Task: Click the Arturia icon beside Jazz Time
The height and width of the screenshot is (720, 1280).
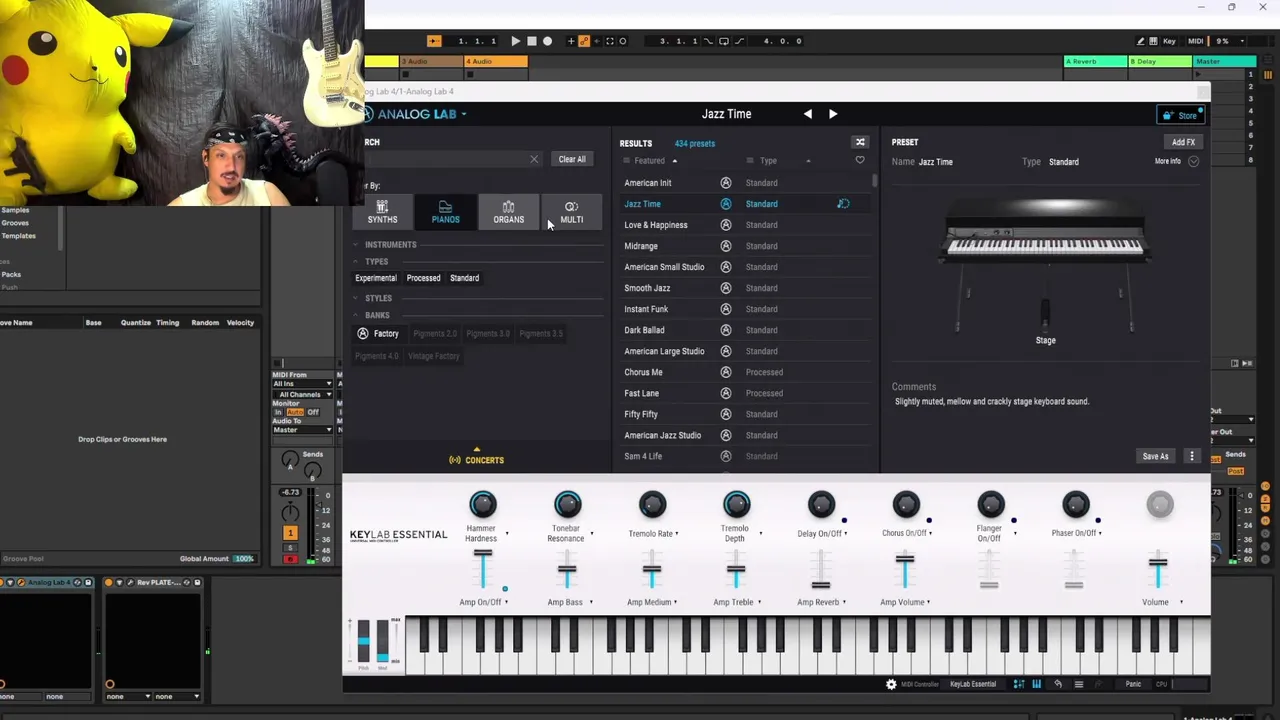Action: tap(726, 204)
